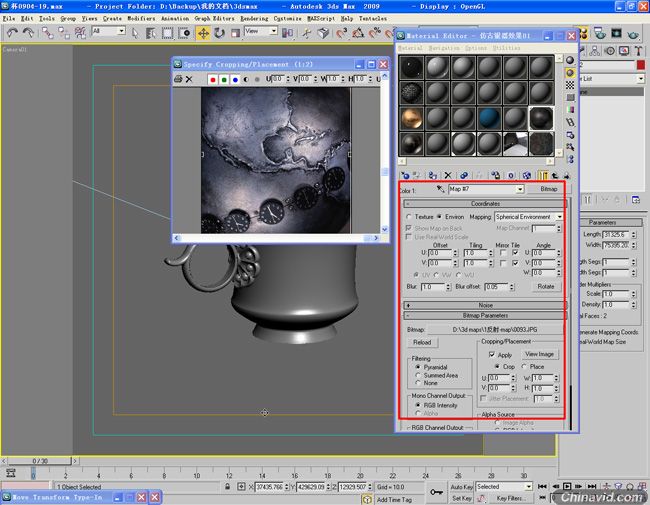Image resolution: width=650 pixels, height=505 pixels.
Task: Toggle the U Mirror checkbox
Action: point(503,252)
